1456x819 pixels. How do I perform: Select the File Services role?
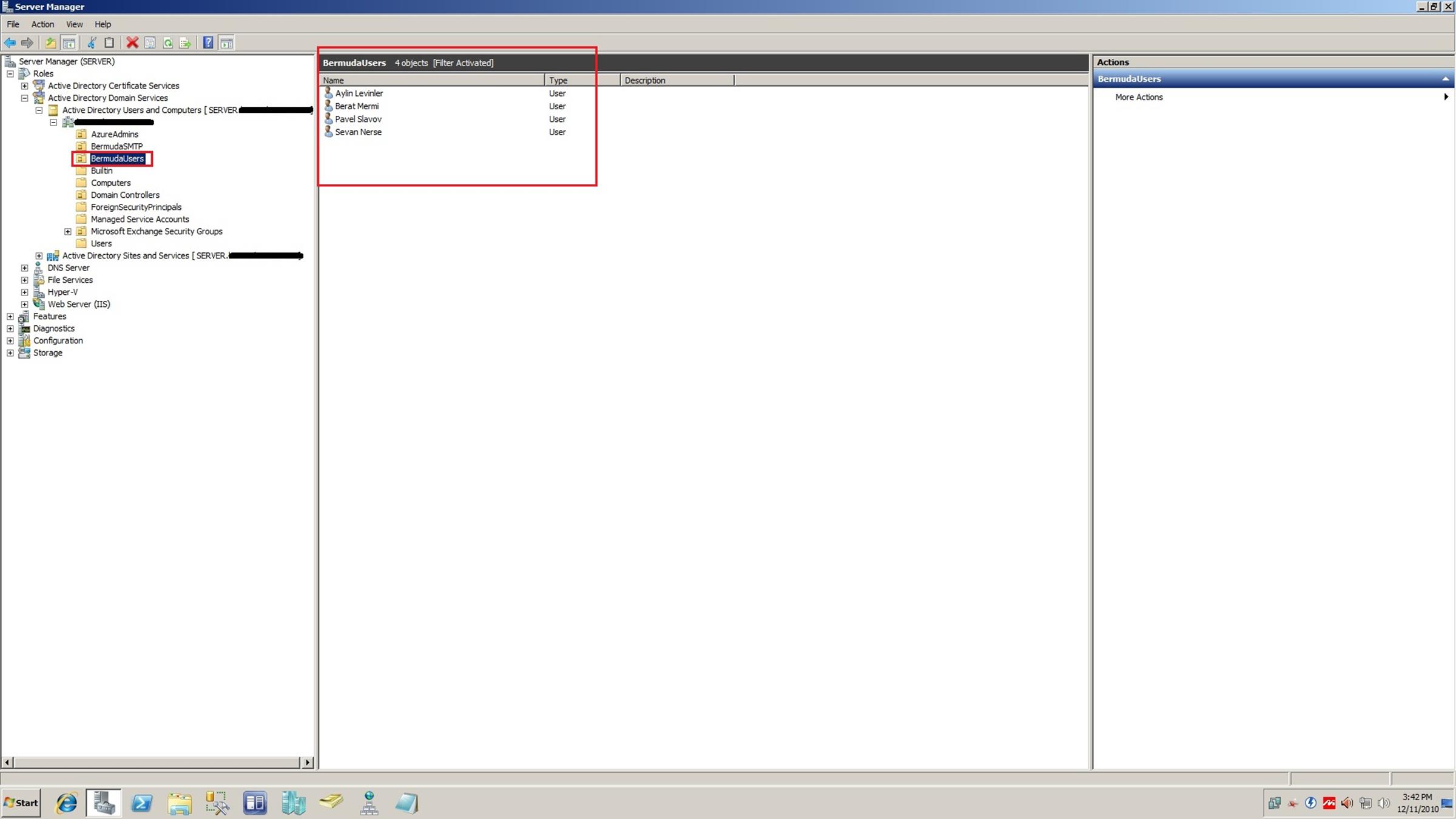[70, 280]
